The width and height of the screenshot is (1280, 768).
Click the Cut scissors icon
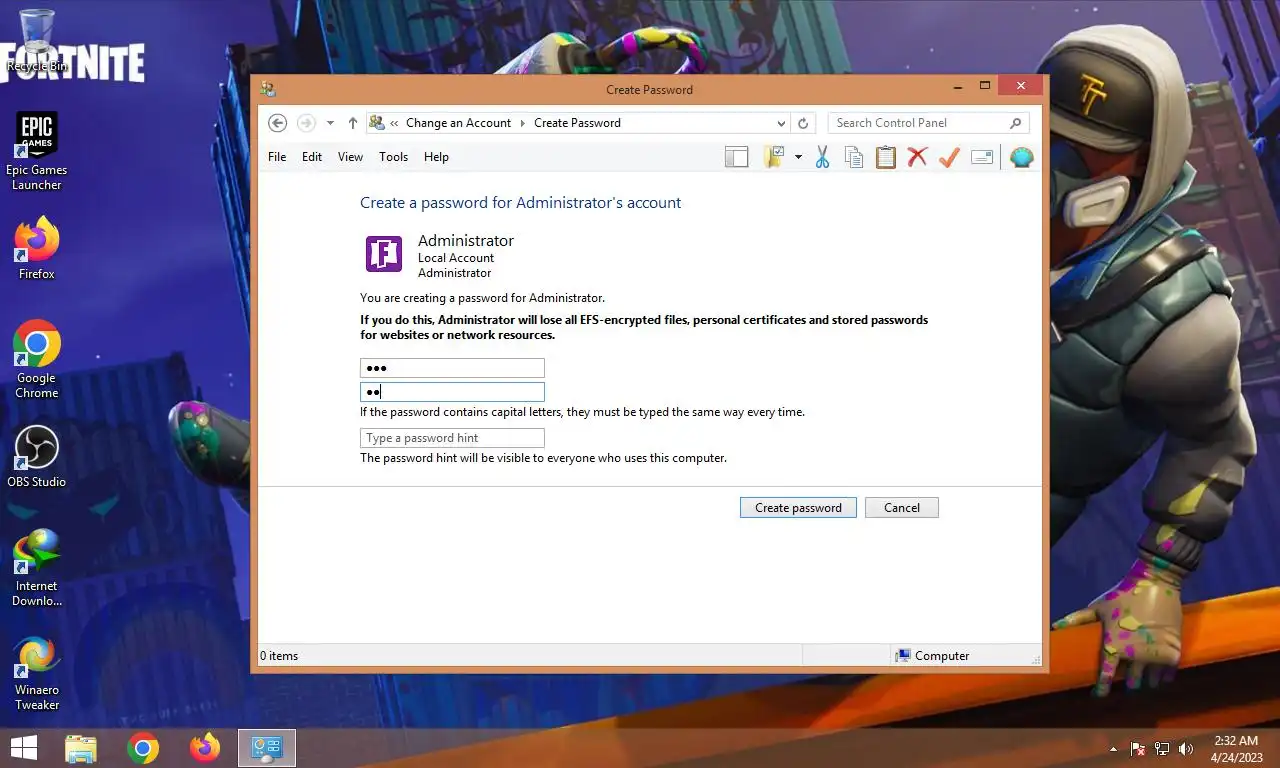click(x=822, y=157)
